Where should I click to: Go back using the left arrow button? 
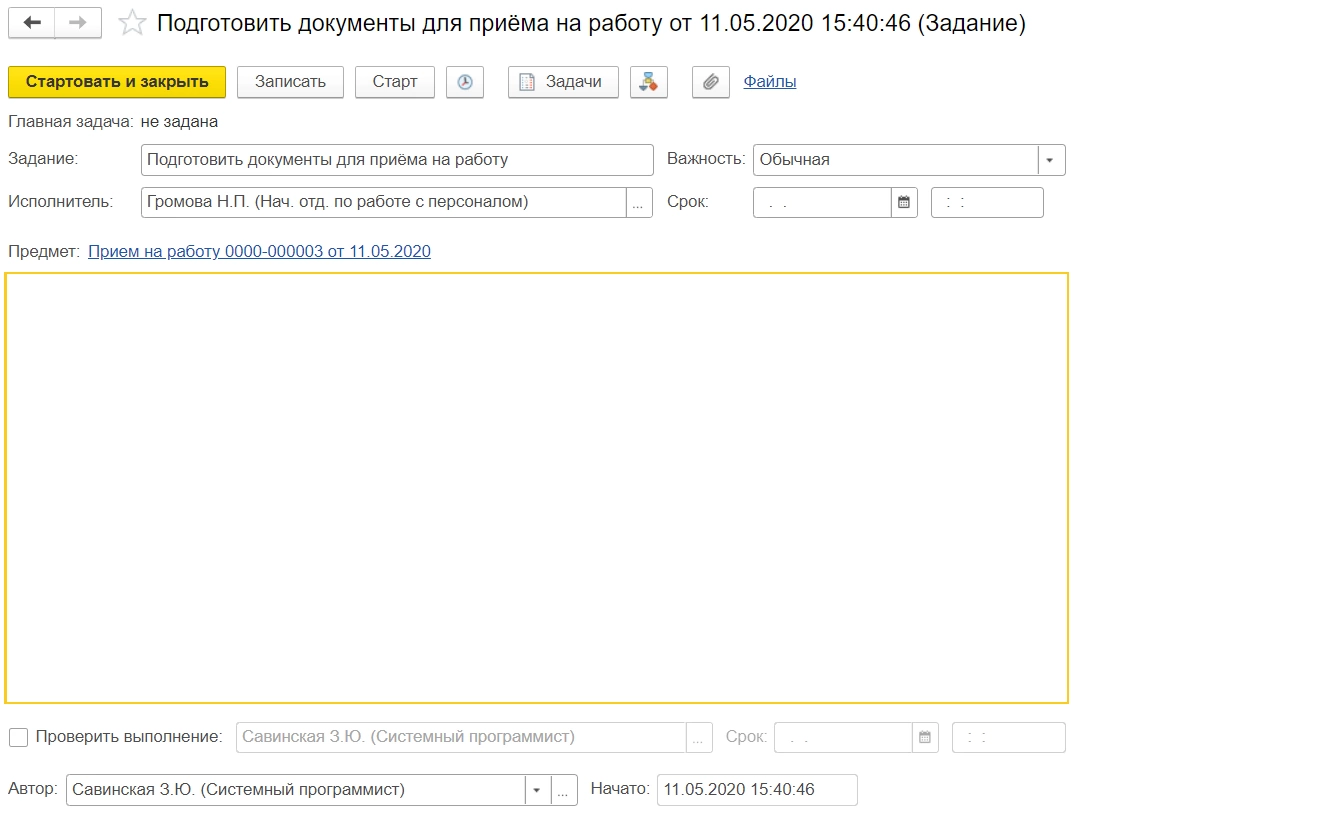click(x=32, y=23)
